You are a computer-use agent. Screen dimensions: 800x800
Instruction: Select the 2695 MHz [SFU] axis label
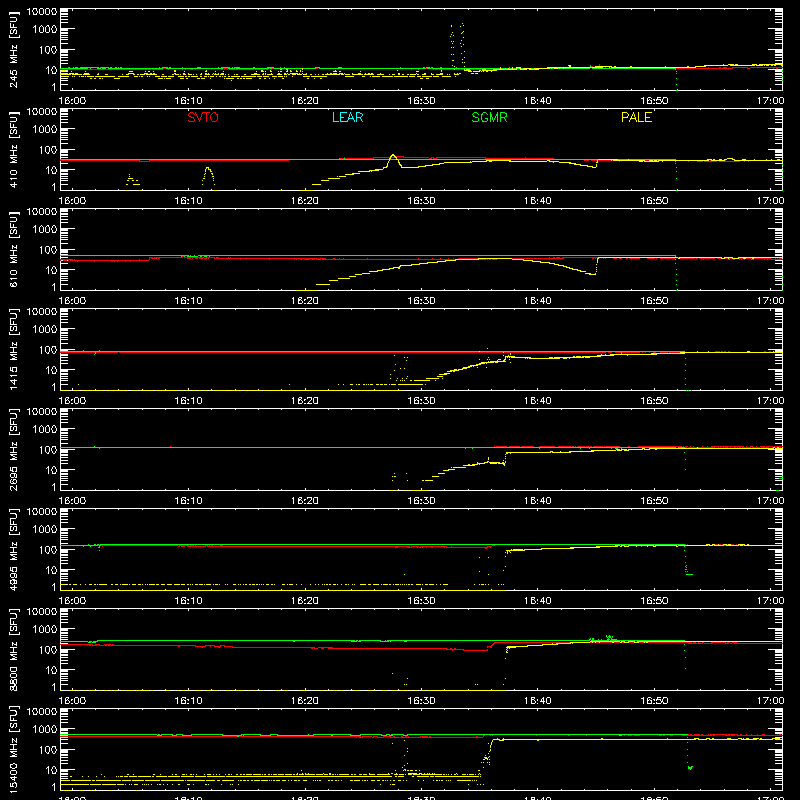click(x=13, y=449)
